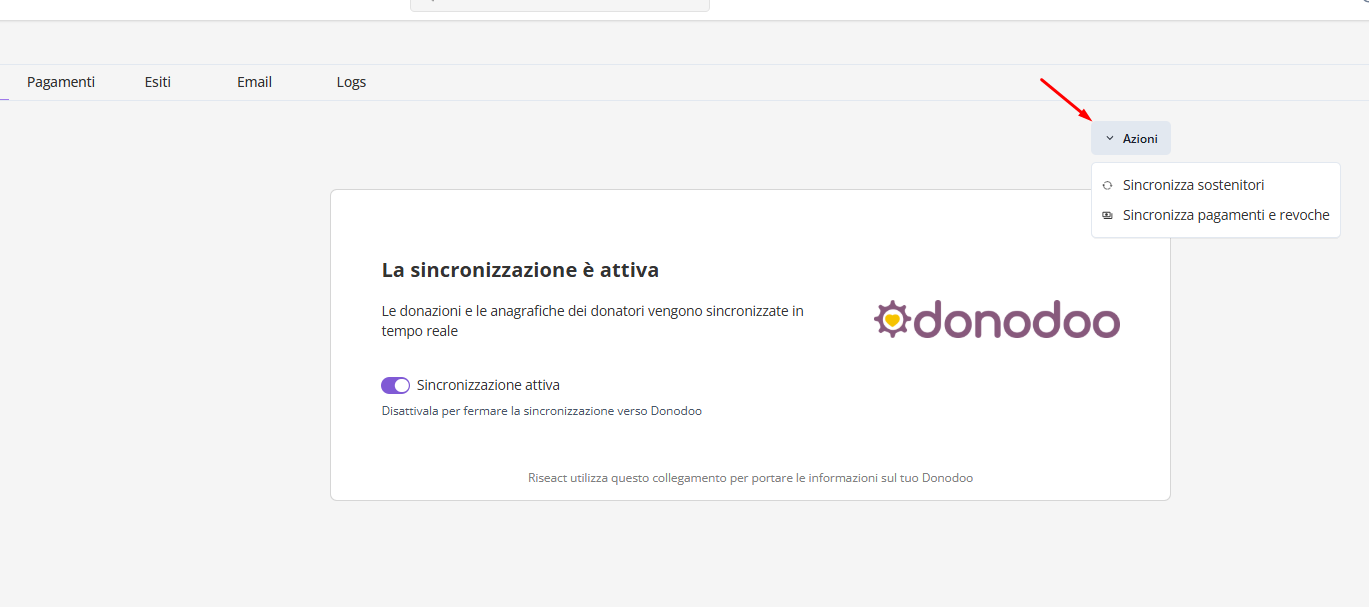Screen dimensions: 1369x607
Task: Click the footer text starting 'Riseact utilizza questo collegamento'
Action: (x=750, y=478)
